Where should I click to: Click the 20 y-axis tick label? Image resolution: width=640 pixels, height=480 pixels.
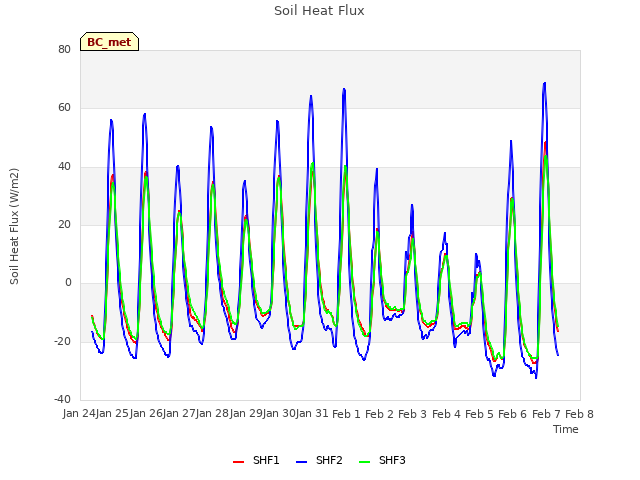click(x=64, y=224)
